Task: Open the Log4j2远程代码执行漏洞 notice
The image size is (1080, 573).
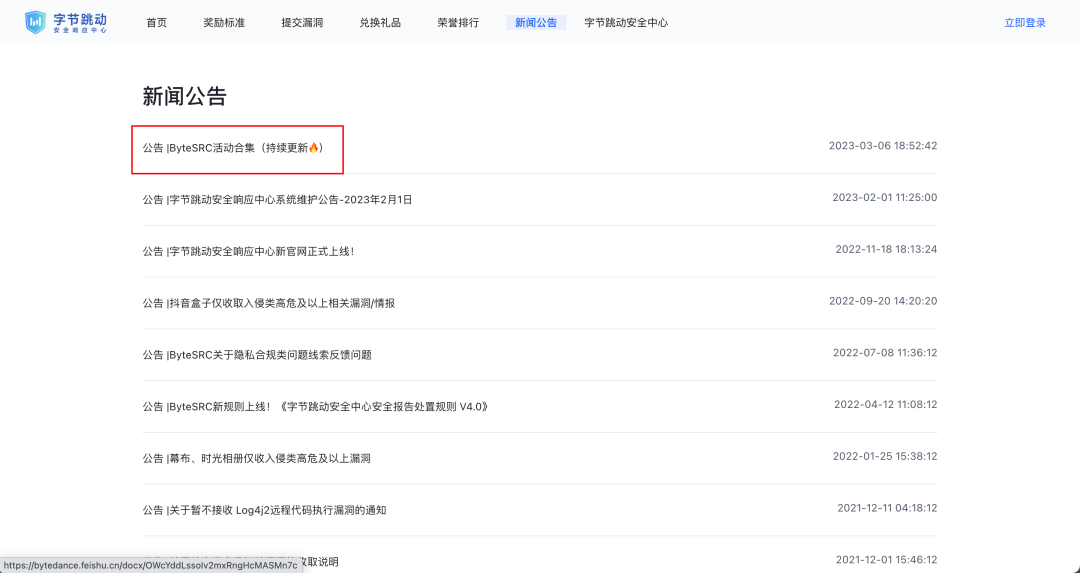Action: tap(264, 510)
